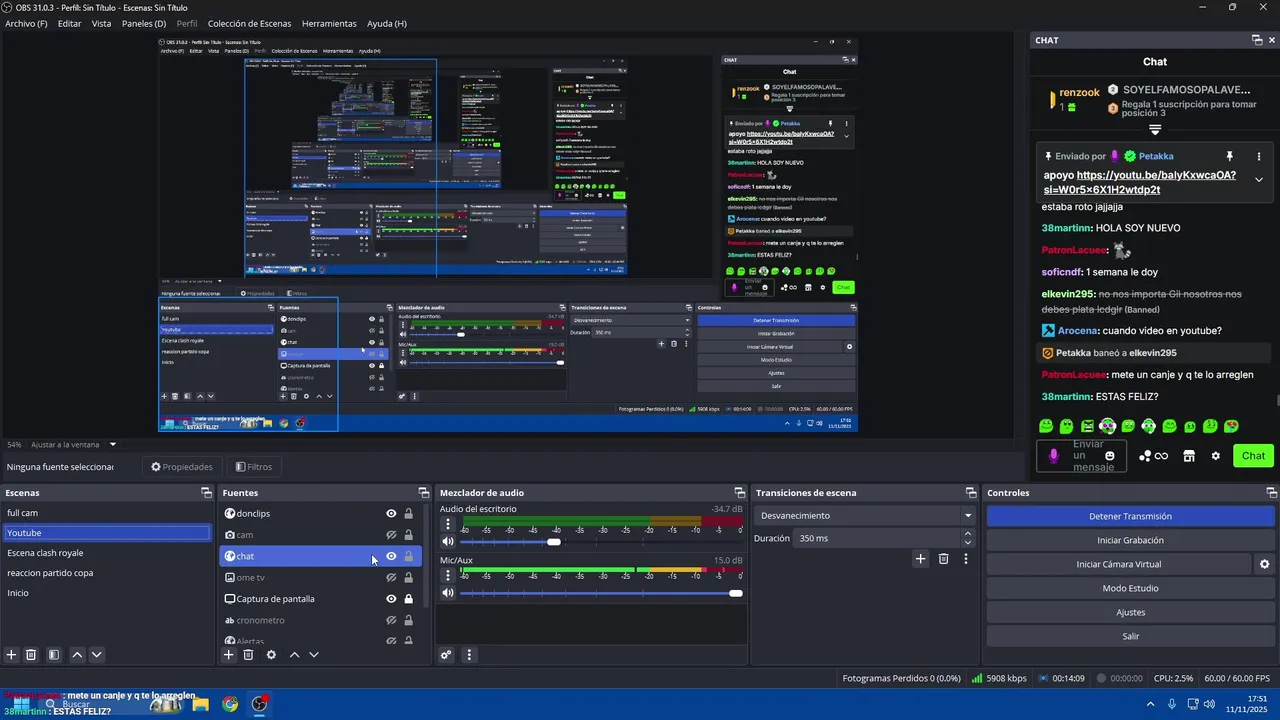Viewport: 1280px width, 720px height.
Task: Show hidden system tray icons
Action: (x=1150, y=705)
